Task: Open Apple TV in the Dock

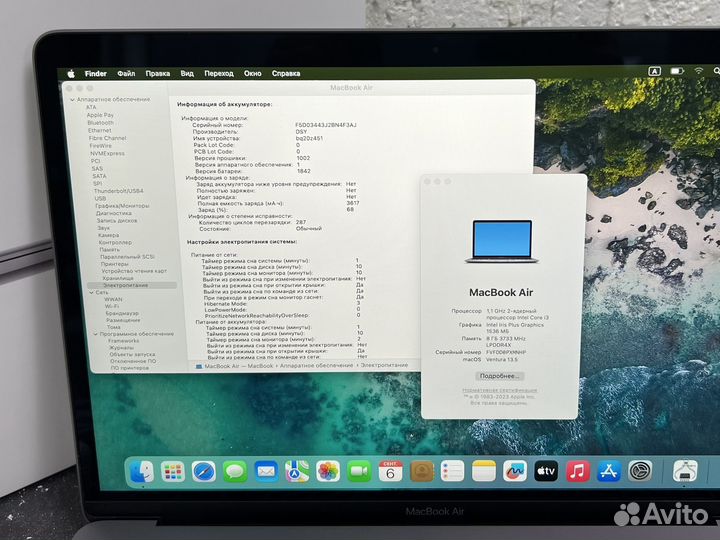Action: (x=546, y=472)
